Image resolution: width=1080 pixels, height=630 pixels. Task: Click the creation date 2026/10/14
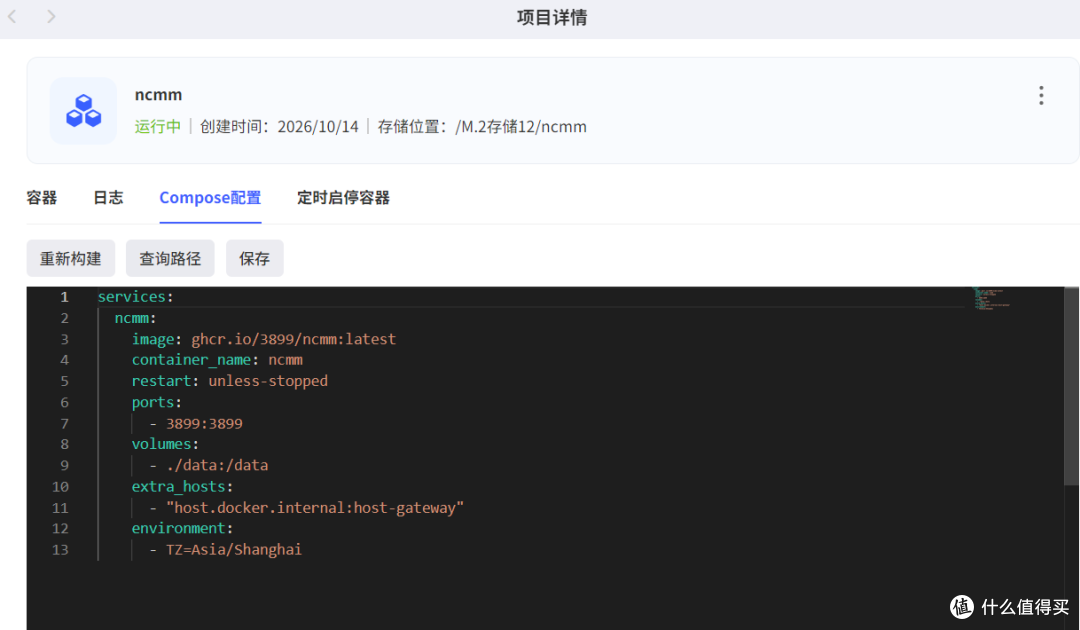pyautogui.click(x=318, y=127)
